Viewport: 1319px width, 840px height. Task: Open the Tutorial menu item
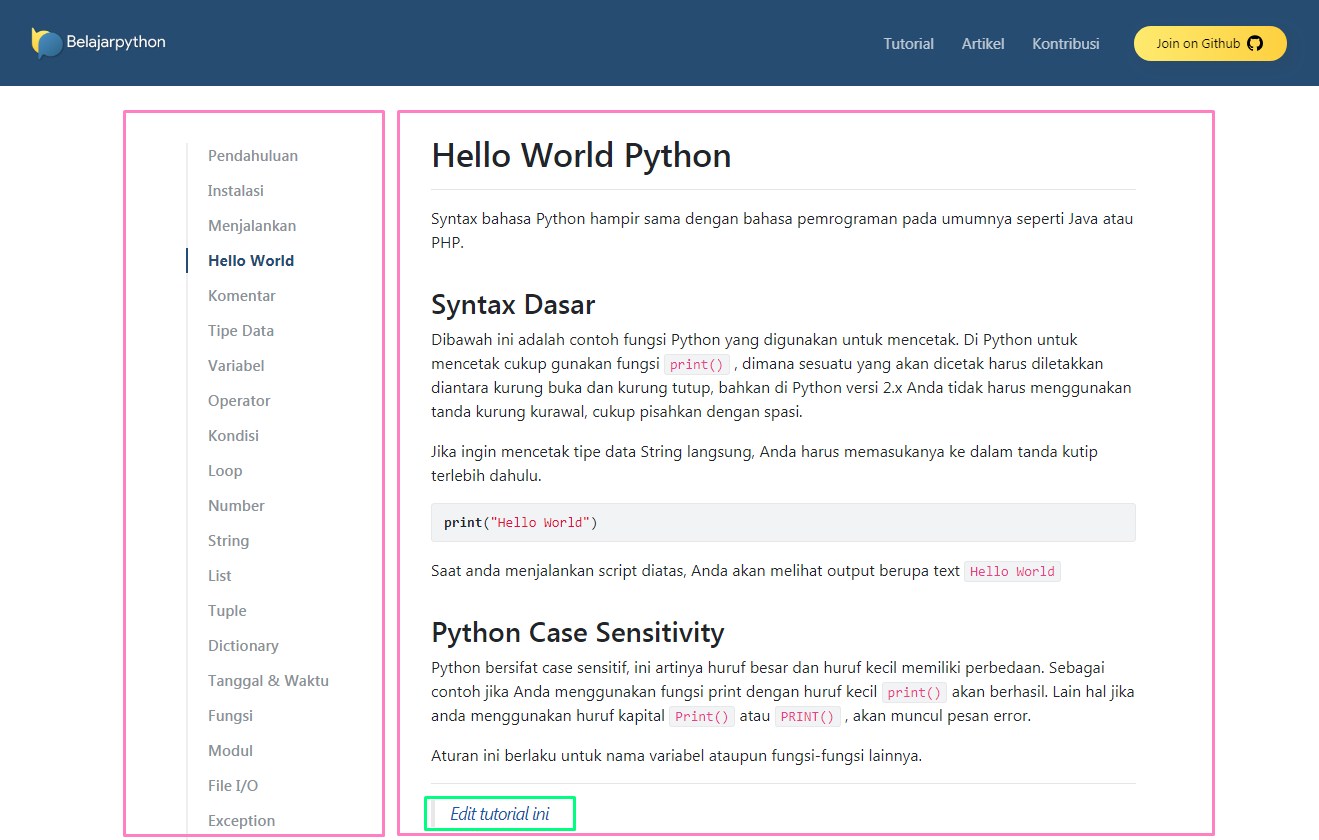click(x=908, y=44)
